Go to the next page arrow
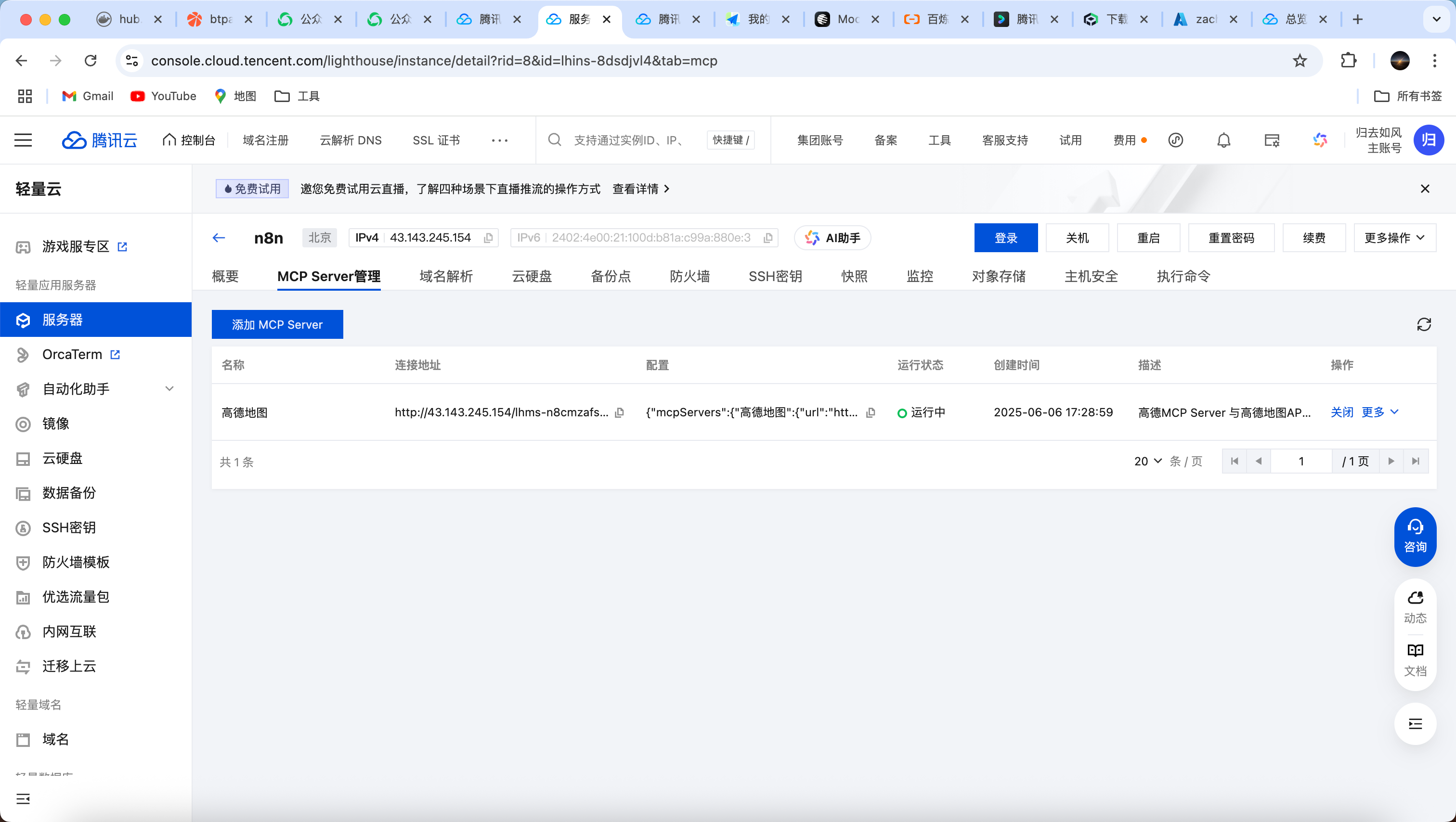 click(1391, 462)
